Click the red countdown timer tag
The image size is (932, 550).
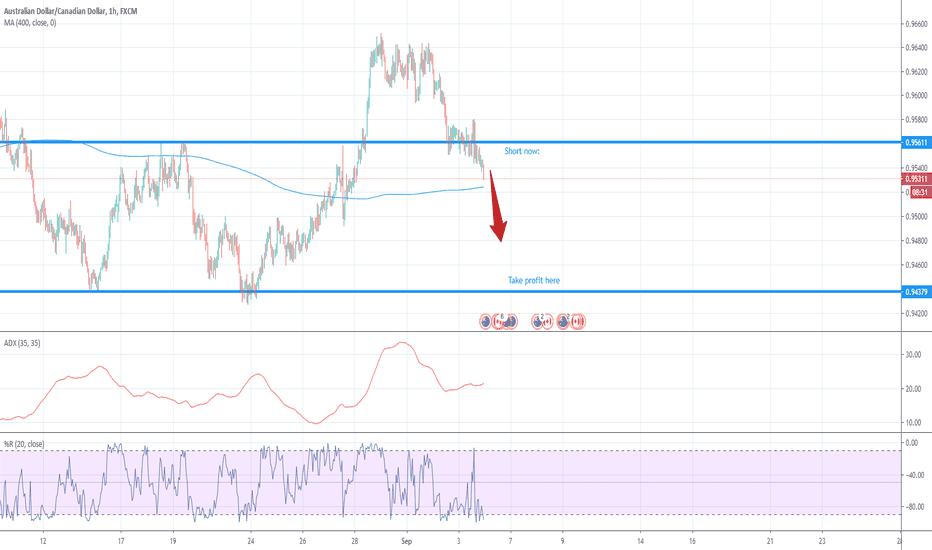point(920,192)
